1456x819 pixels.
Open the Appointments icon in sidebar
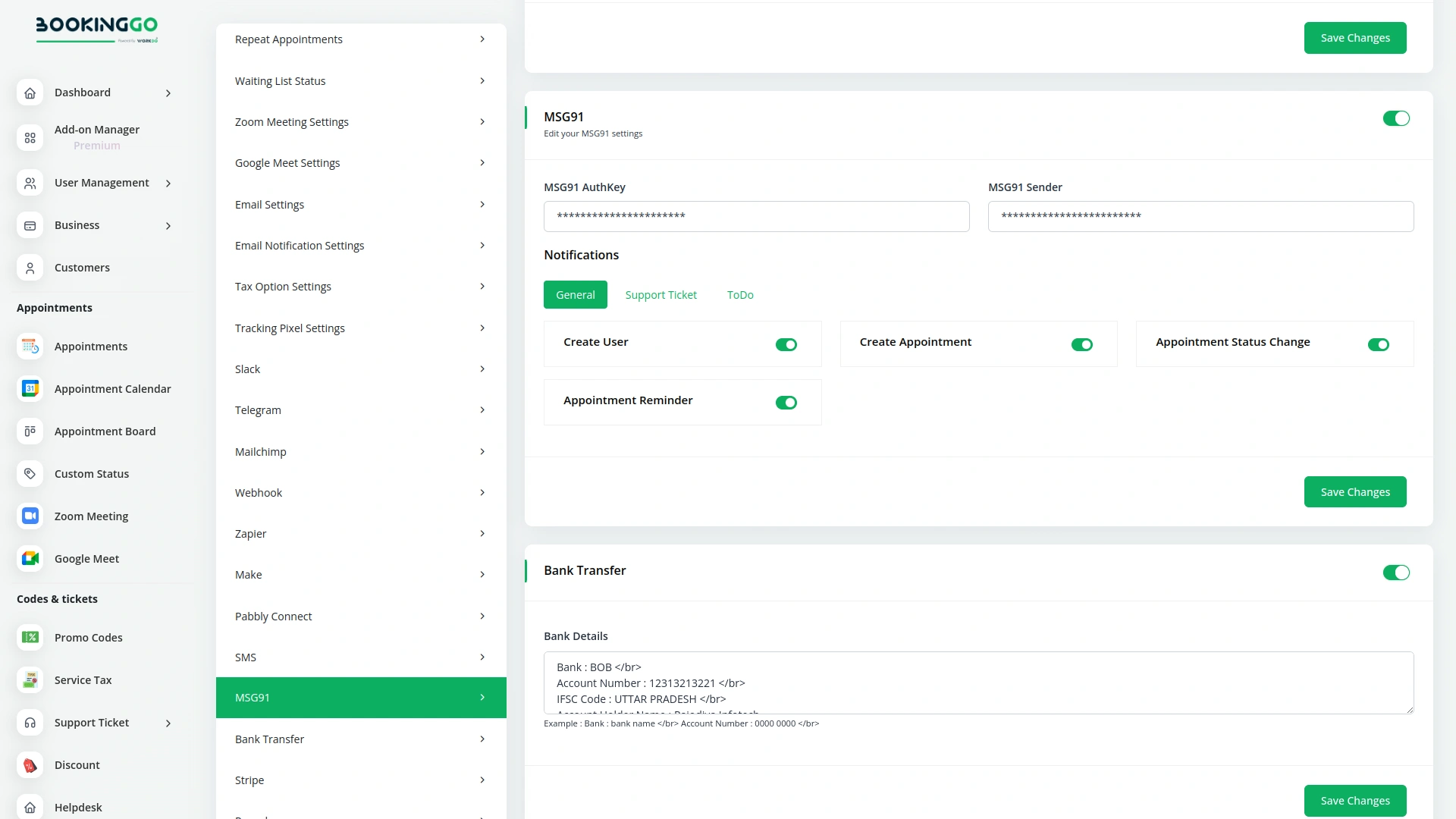(x=30, y=347)
